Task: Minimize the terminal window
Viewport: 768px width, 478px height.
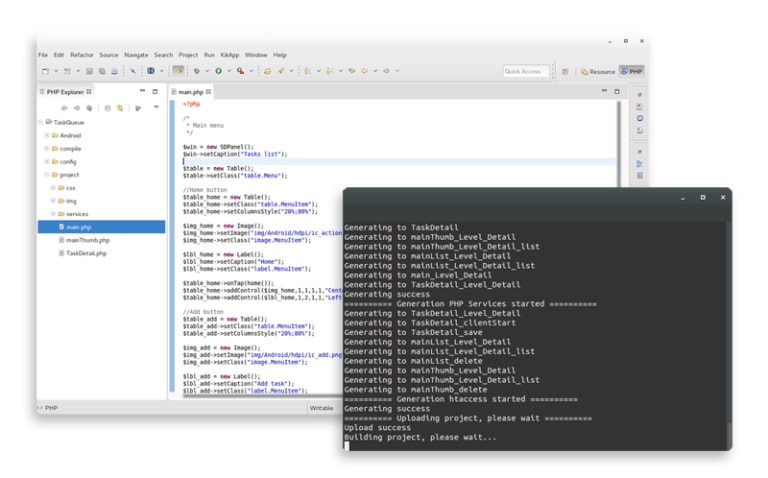Action: tap(683, 198)
